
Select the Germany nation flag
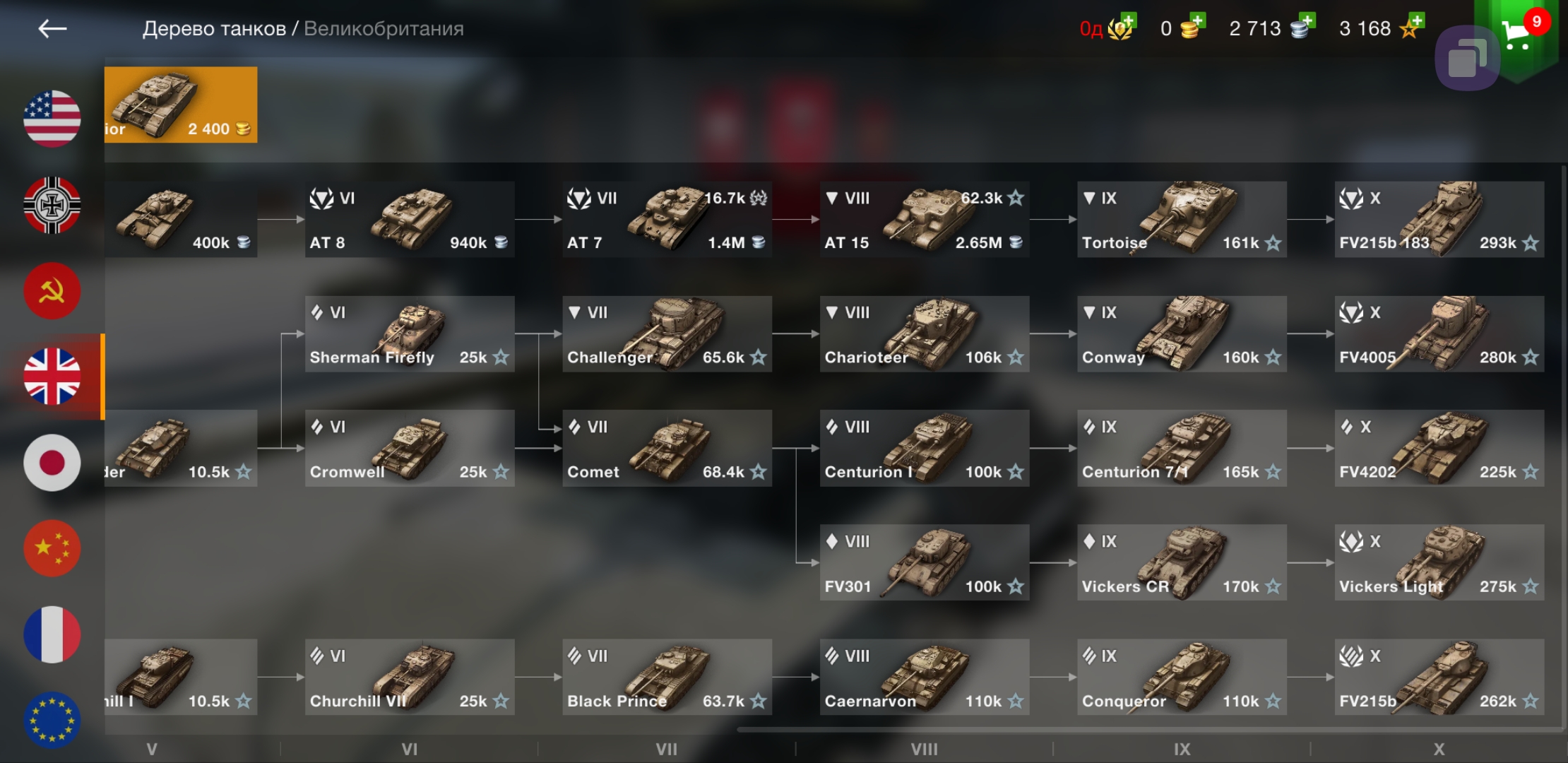pos(52,205)
